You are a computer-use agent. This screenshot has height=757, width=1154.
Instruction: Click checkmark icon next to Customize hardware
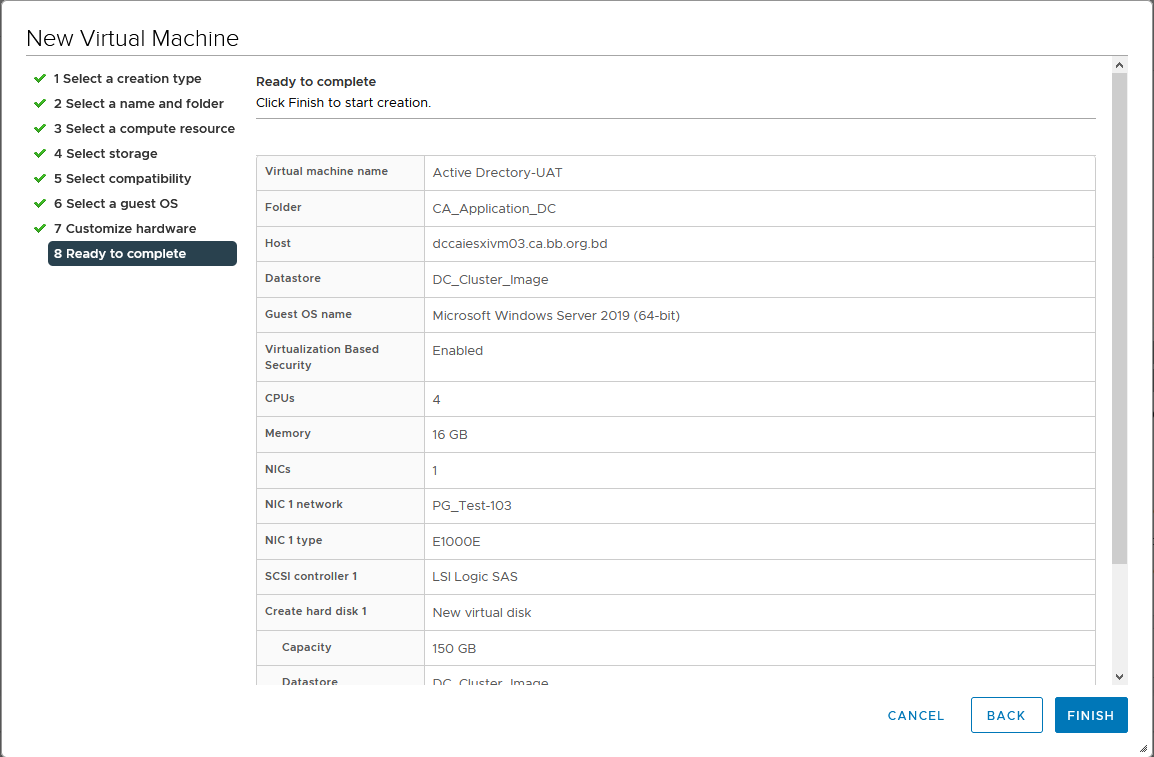(x=40, y=228)
